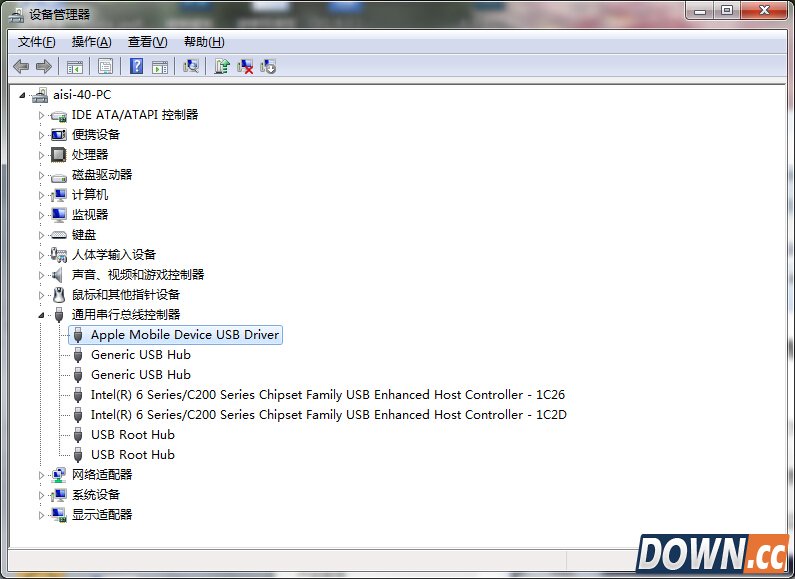Select the first USB Root Hub entry
This screenshot has height=579, width=795.
click(132, 435)
